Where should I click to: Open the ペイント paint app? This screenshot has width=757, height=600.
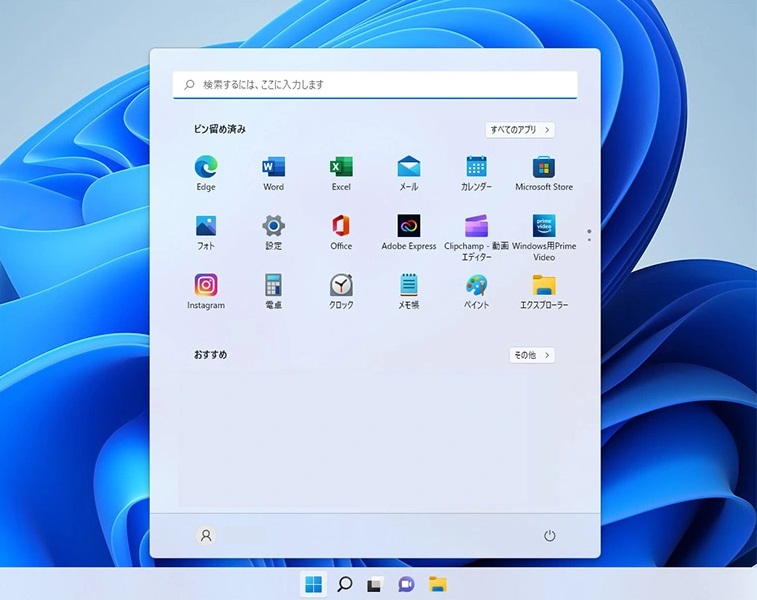(477, 291)
